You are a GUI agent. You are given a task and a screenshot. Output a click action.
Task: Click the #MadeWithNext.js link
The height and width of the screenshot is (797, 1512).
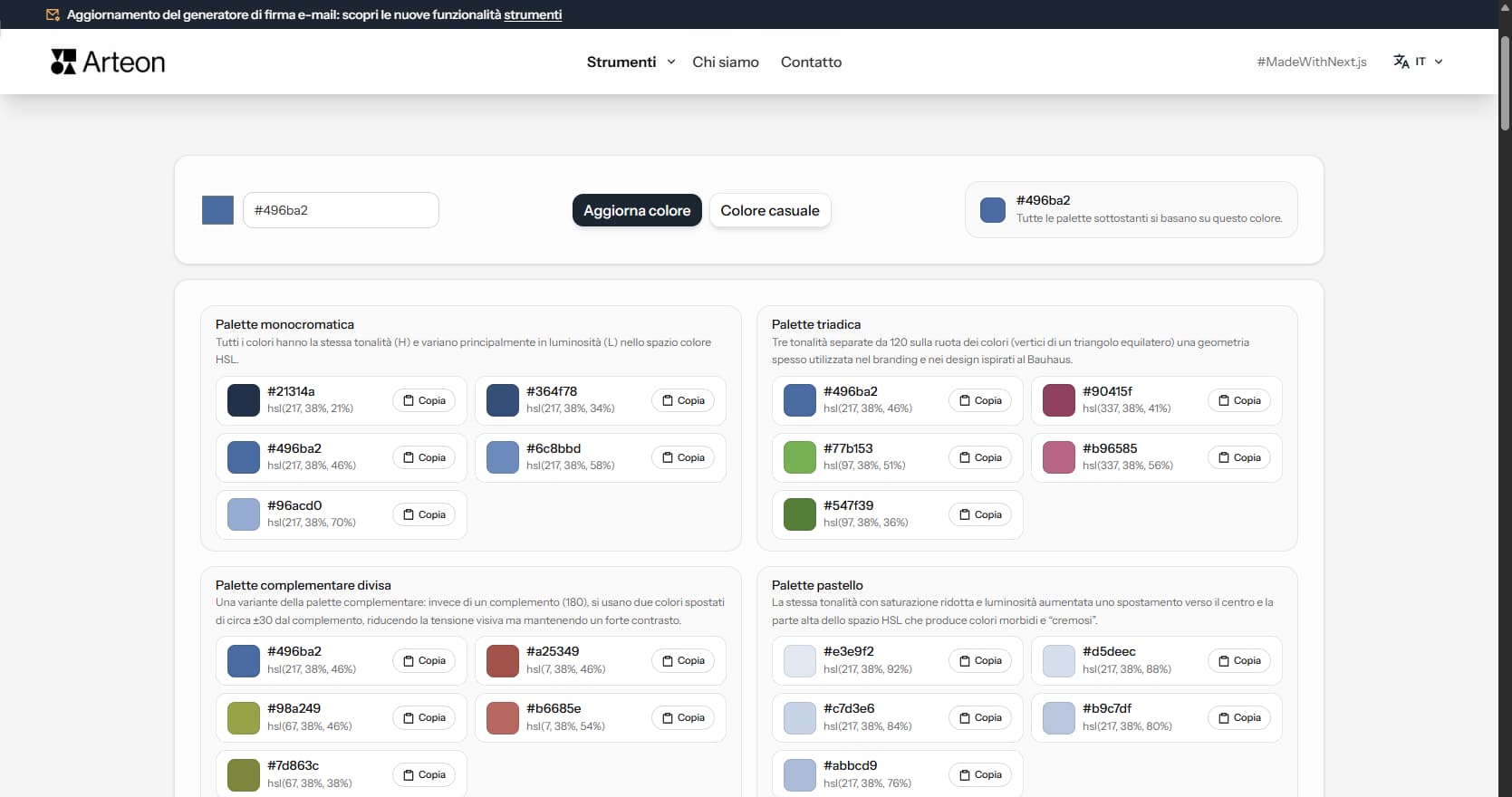click(1311, 62)
